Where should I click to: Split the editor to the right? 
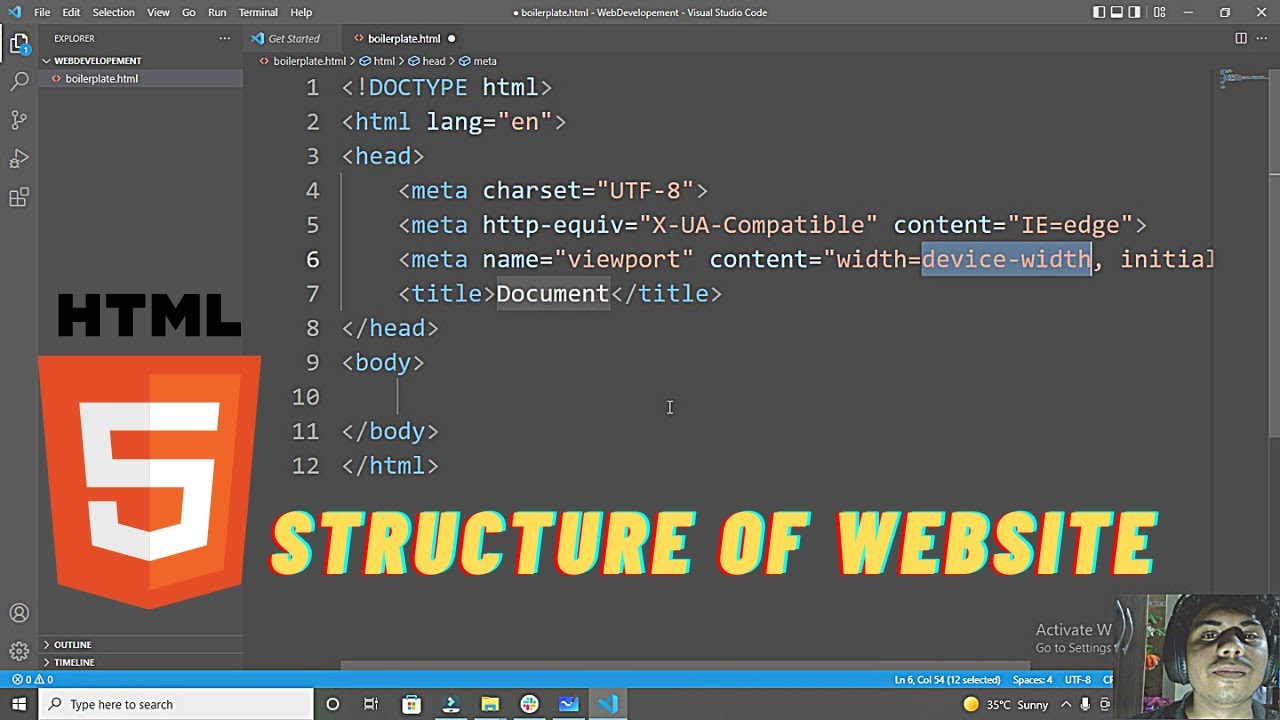(x=1241, y=38)
